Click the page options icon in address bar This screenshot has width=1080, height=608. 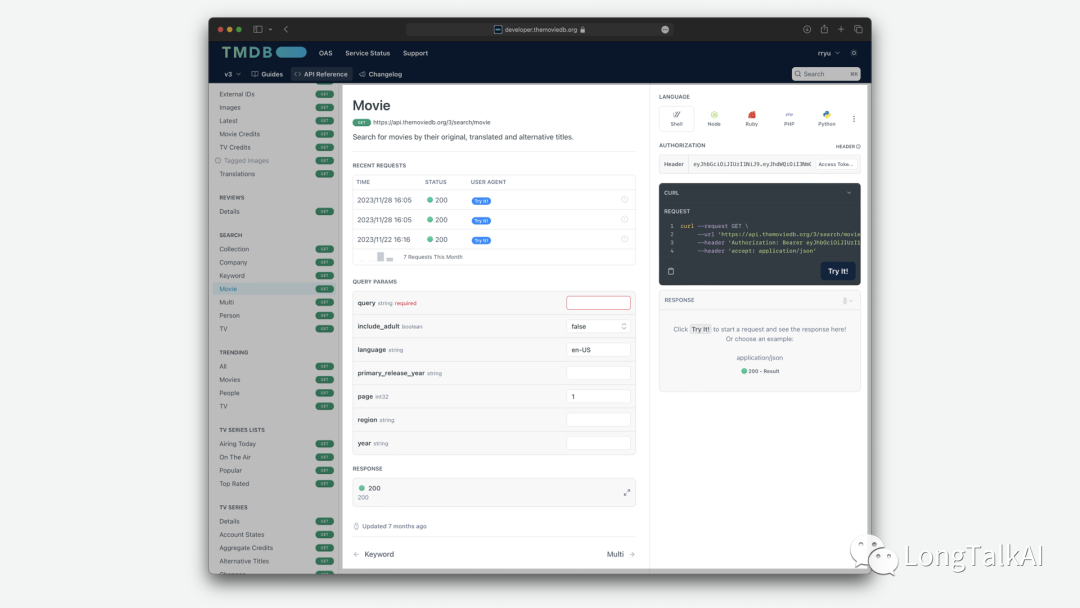[665, 30]
